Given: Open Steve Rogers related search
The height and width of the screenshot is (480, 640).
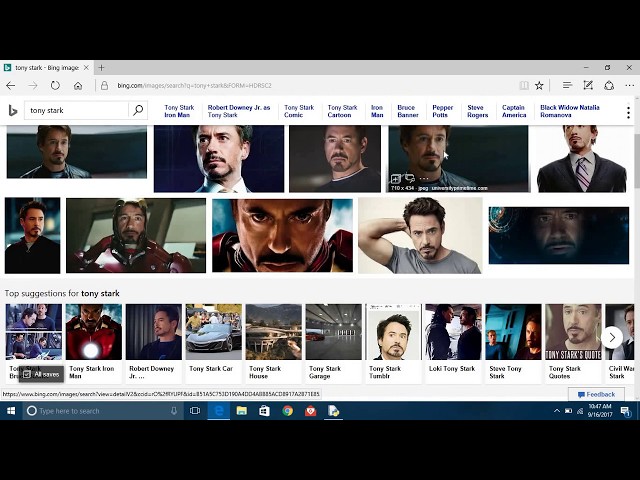Looking at the screenshot, I should (x=478, y=111).
